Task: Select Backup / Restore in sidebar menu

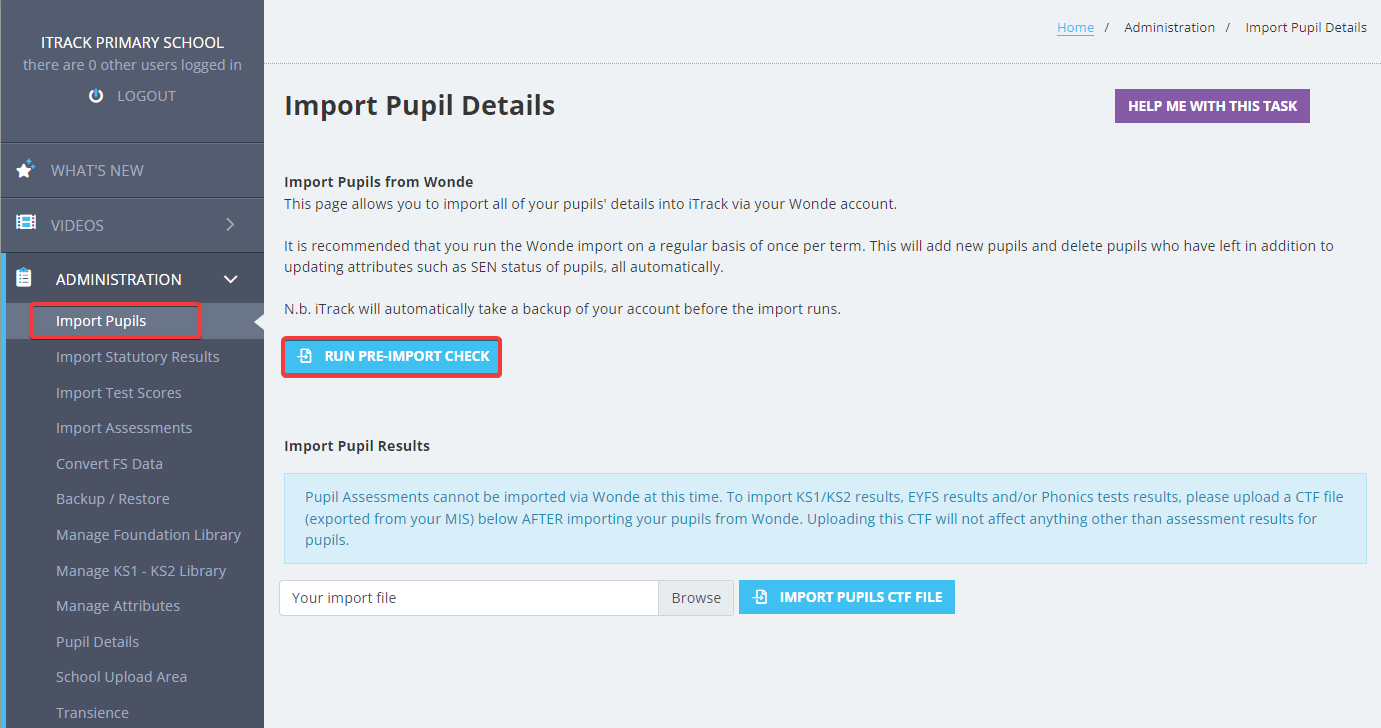Action: tap(113, 498)
